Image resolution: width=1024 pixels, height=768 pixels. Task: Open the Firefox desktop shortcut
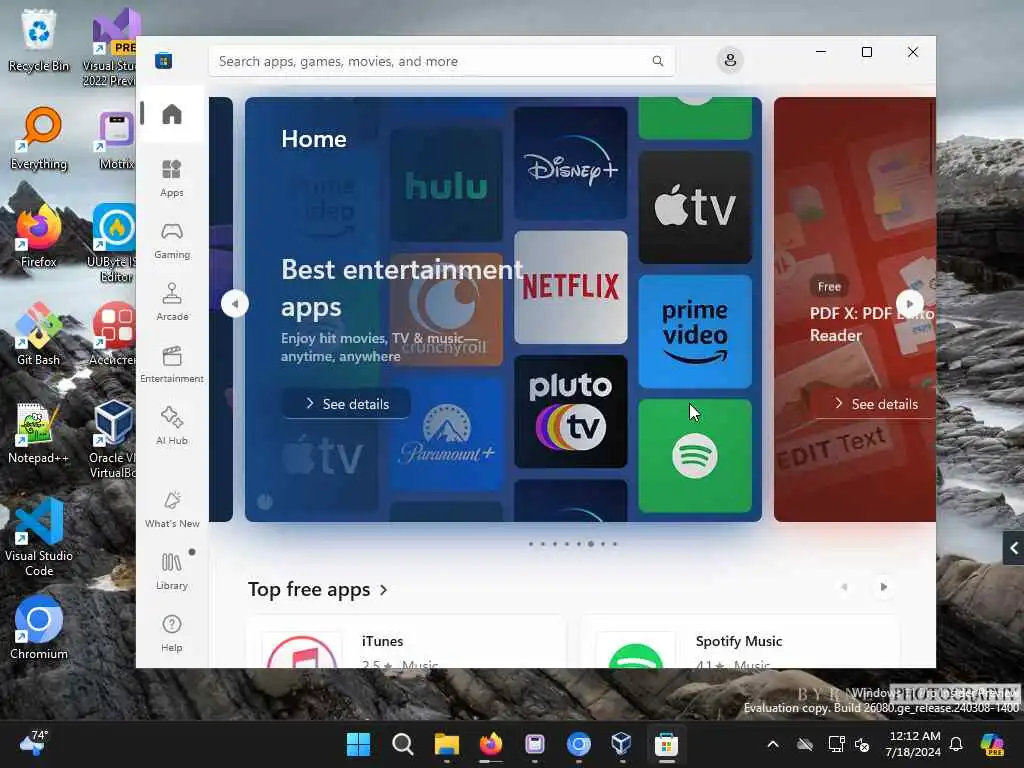coord(39,236)
